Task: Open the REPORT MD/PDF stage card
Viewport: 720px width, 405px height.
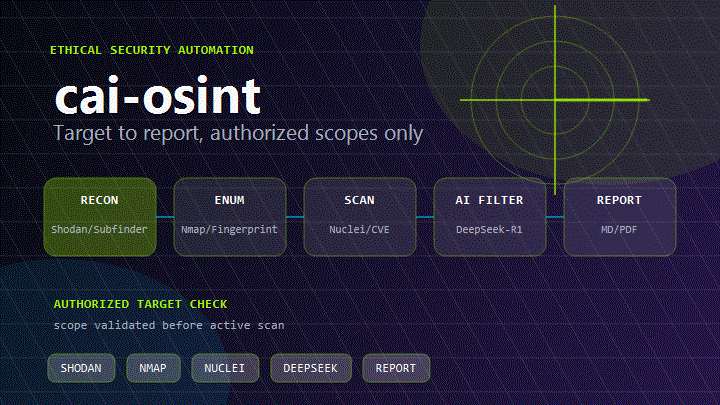Action: point(620,217)
